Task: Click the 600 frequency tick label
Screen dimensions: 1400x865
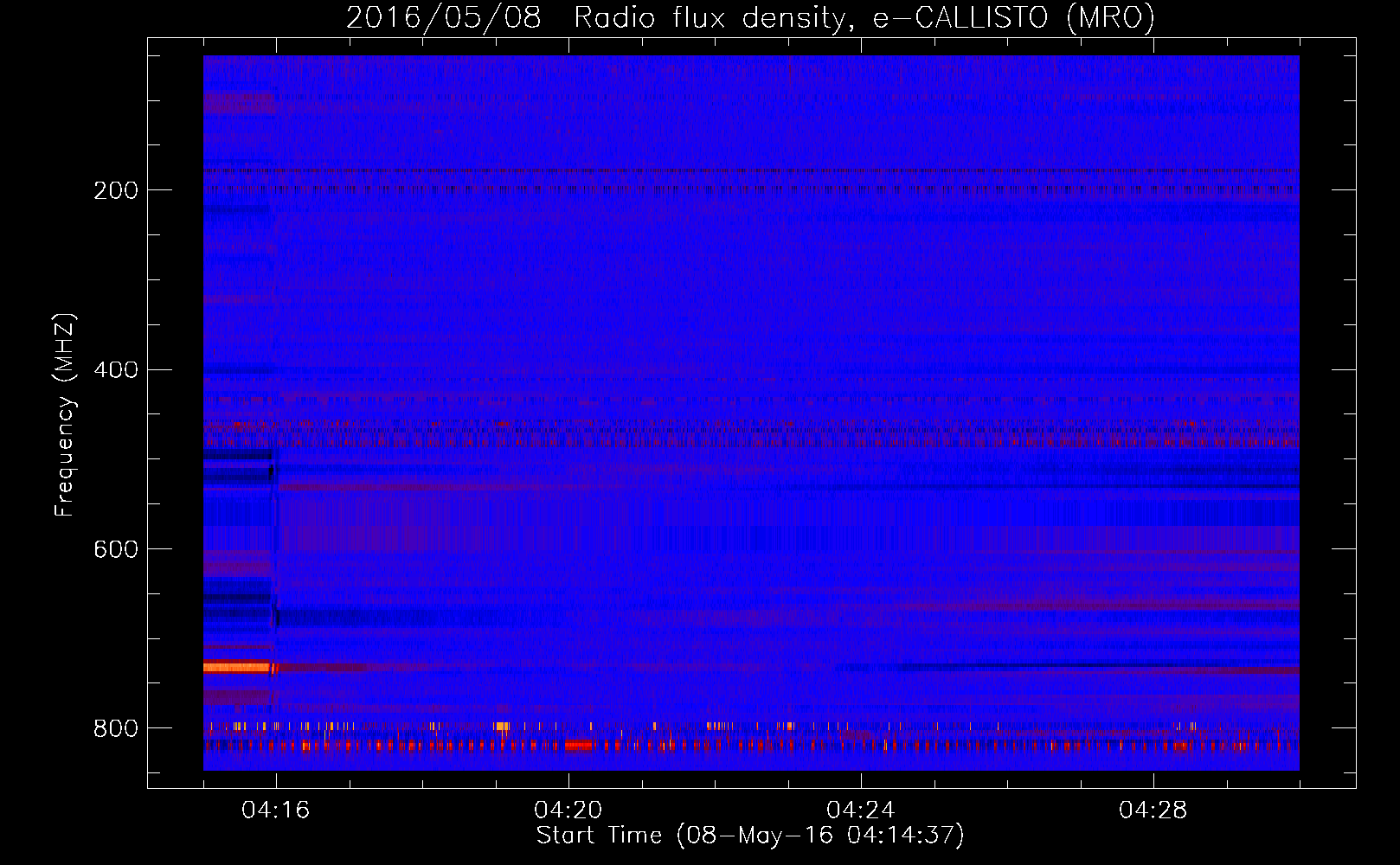Action: [x=116, y=550]
